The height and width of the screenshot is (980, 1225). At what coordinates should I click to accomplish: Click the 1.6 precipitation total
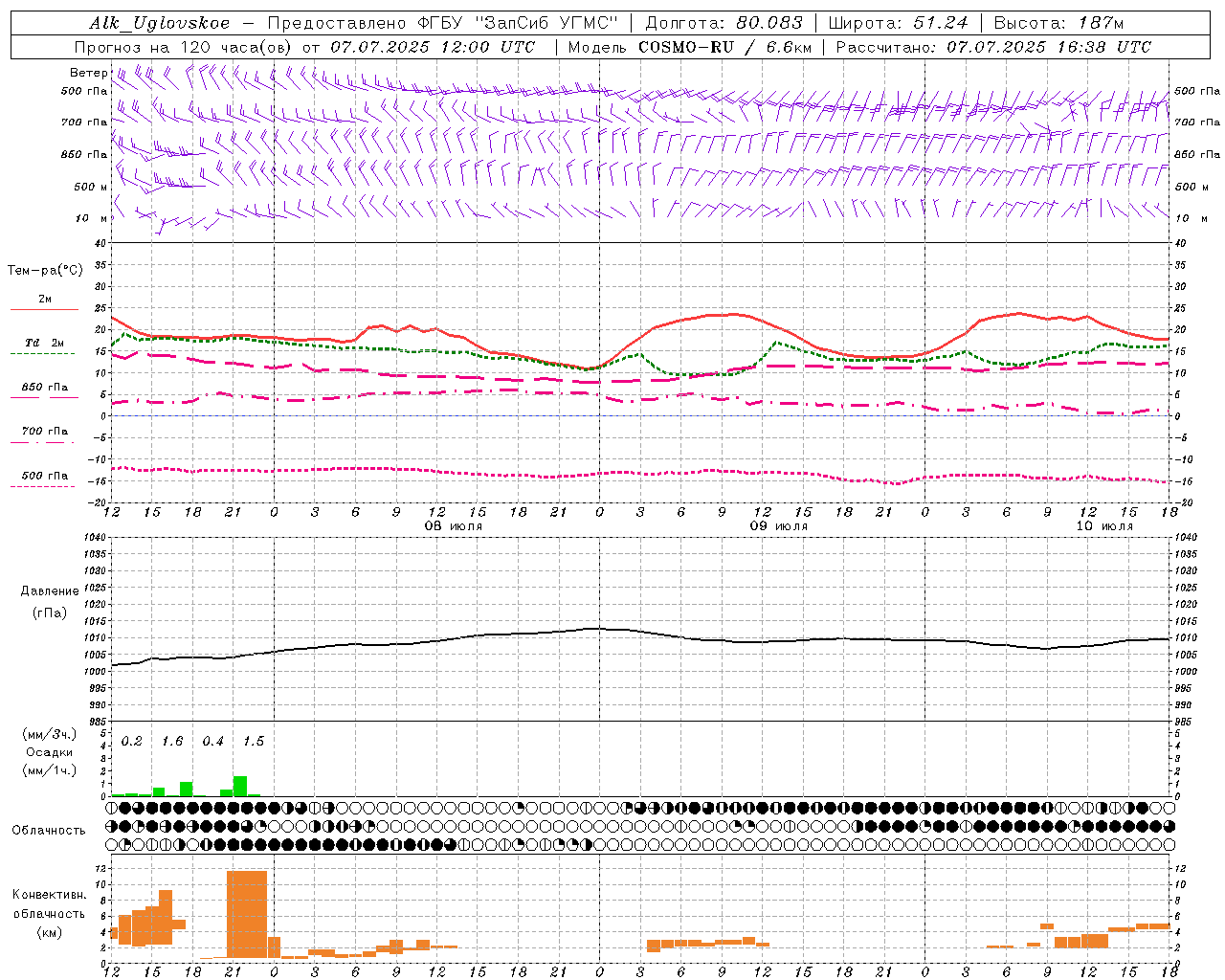(172, 742)
